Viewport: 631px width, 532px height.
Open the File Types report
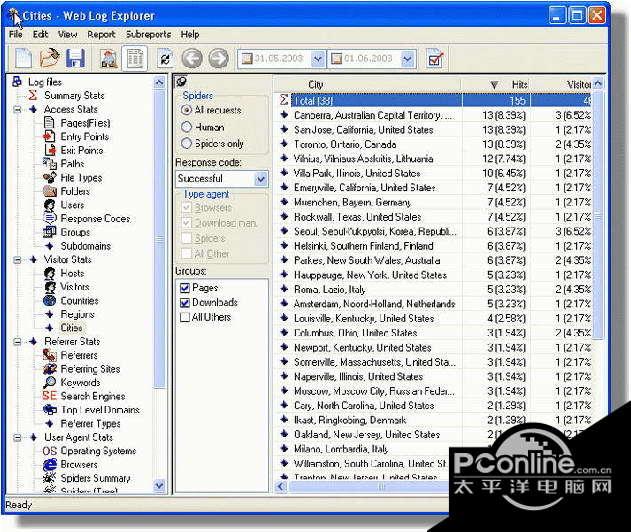(x=81, y=177)
